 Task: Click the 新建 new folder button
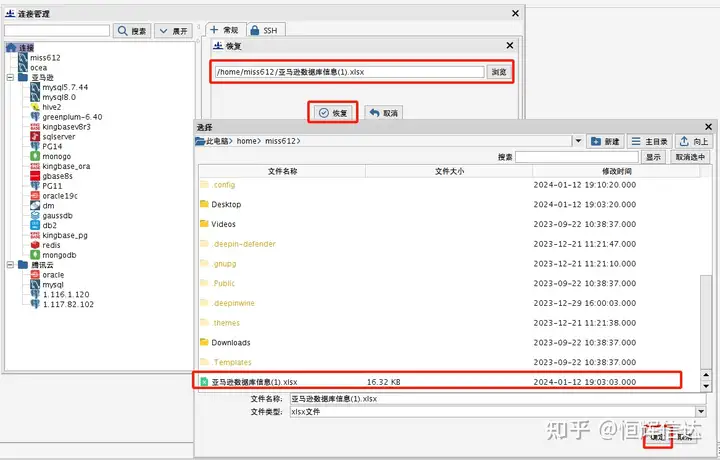(x=605, y=141)
